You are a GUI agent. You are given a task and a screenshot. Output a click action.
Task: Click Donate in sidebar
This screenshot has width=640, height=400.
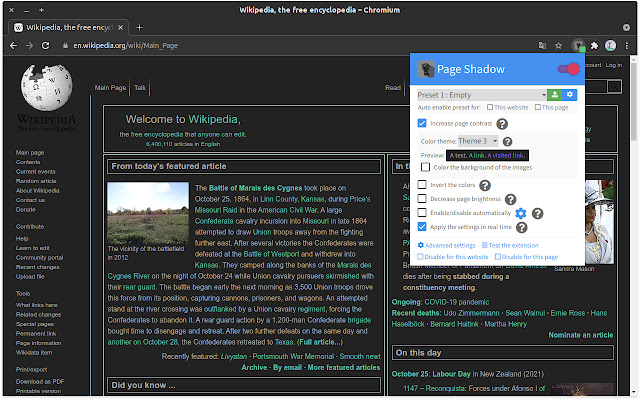tap(25, 209)
